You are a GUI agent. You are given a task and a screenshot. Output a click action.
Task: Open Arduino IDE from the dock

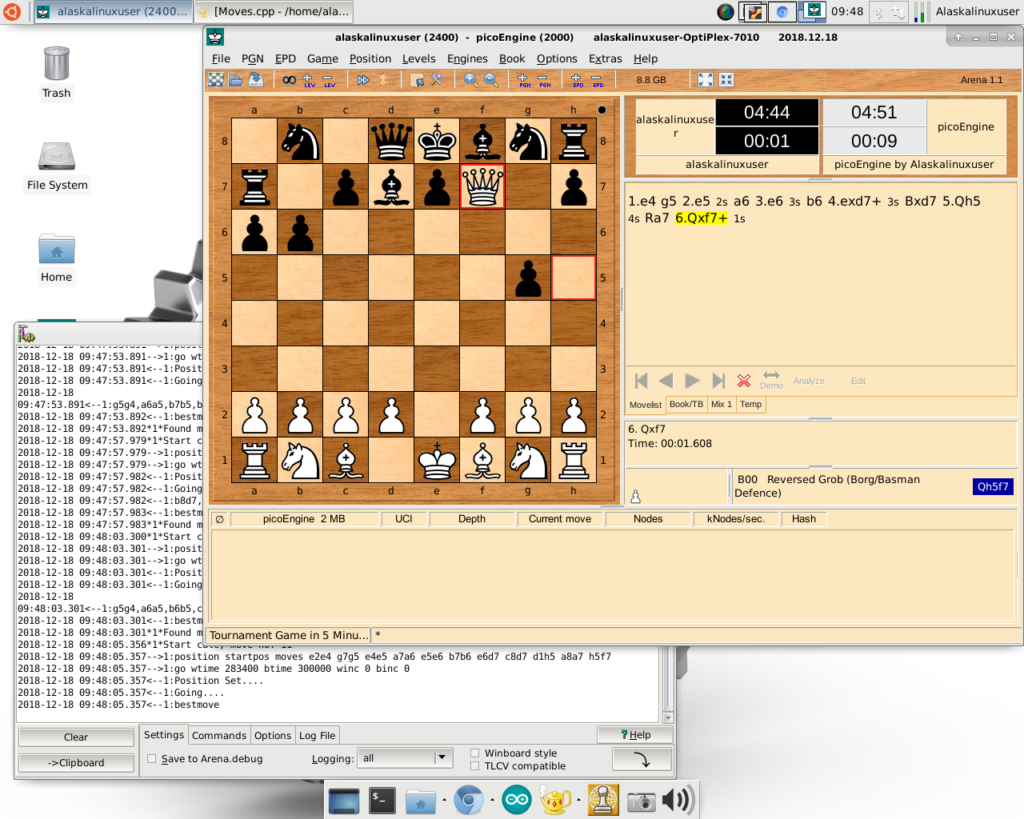(517, 800)
